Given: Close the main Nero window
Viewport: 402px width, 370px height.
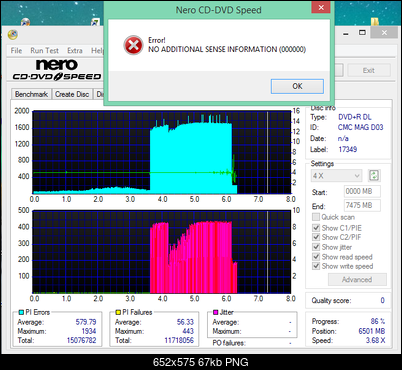Looking at the screenshot, I should click(384, 32).
